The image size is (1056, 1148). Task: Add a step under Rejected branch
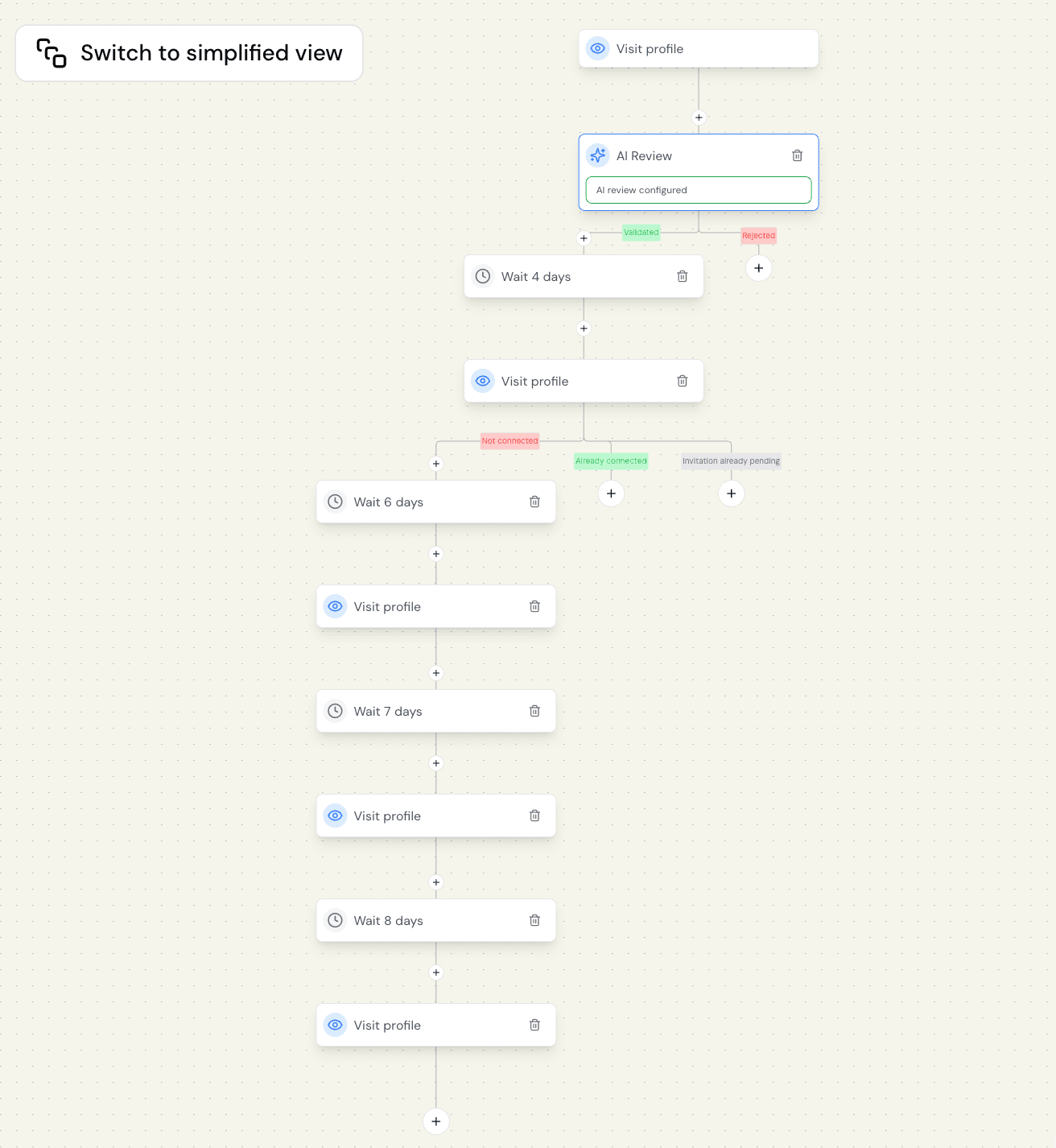click(x=758, y=268)
